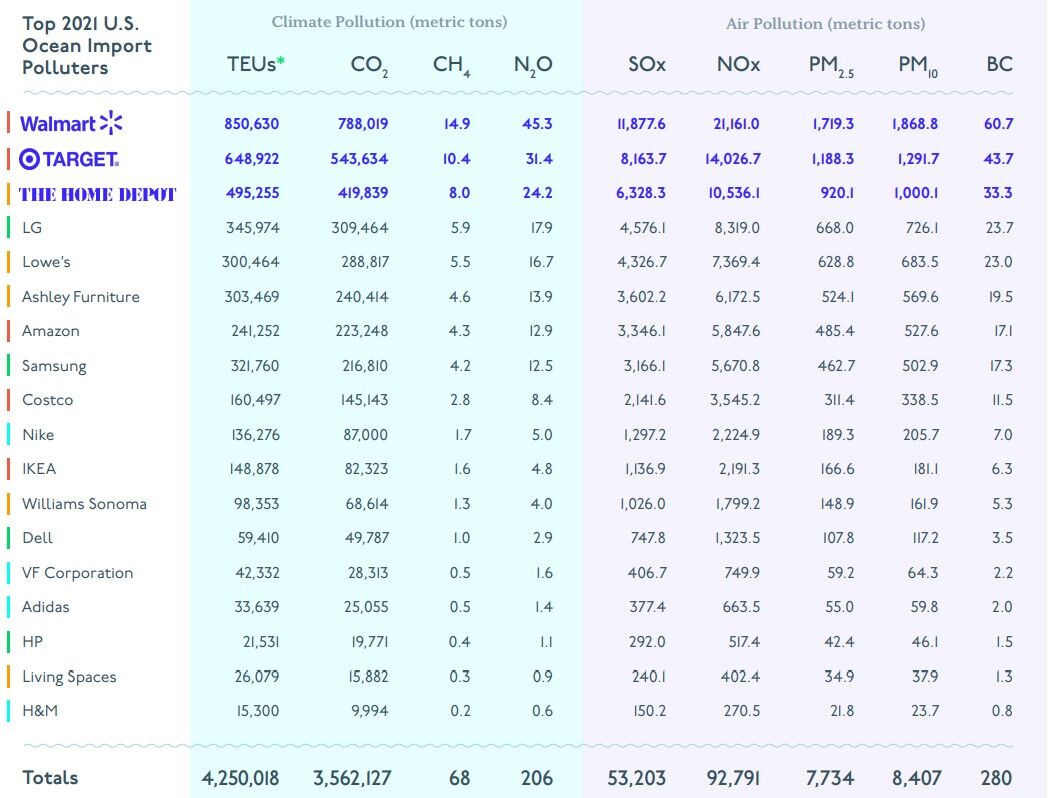The height and width of the screenshot is (798, 1050).
Task: Click the Totals row label
Action: pos(50,777)
